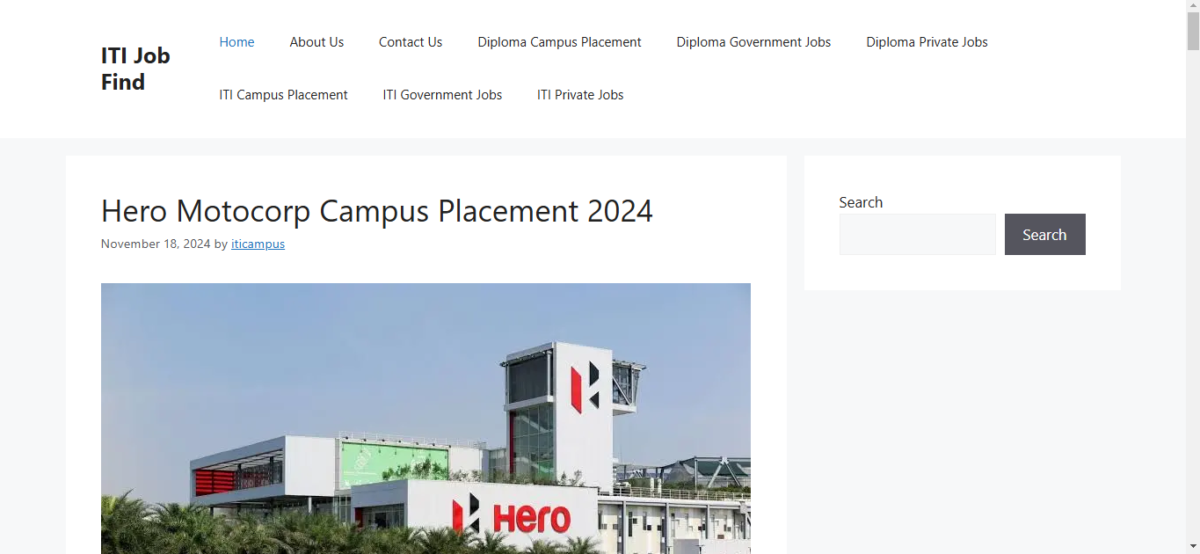Click the page vertical scrollbar thumb
Screen dimensions: 1200x554
coord(1192,31)
